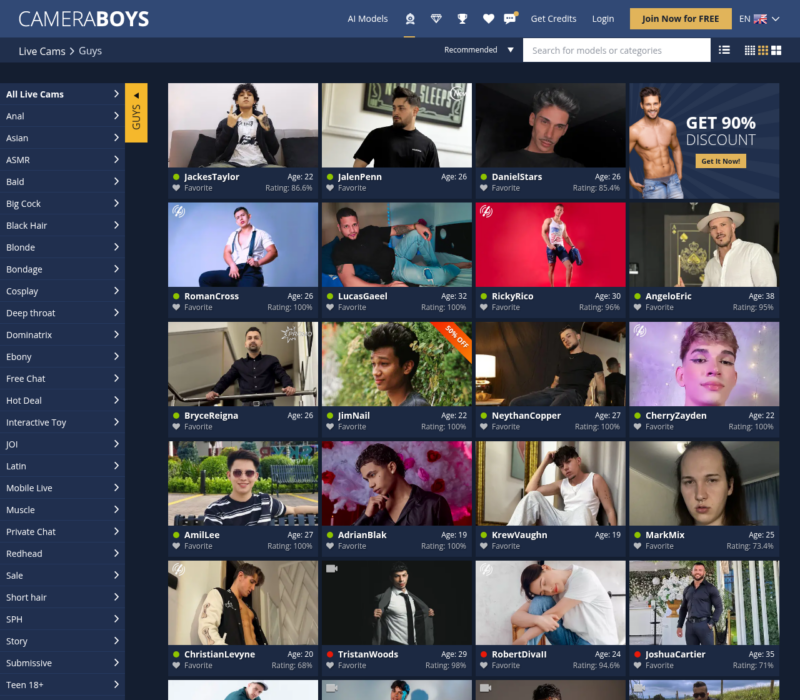The width and height of the screenshot is (800, 700).
Task: Open the Recommended sort dropdown
Action: 479,50
